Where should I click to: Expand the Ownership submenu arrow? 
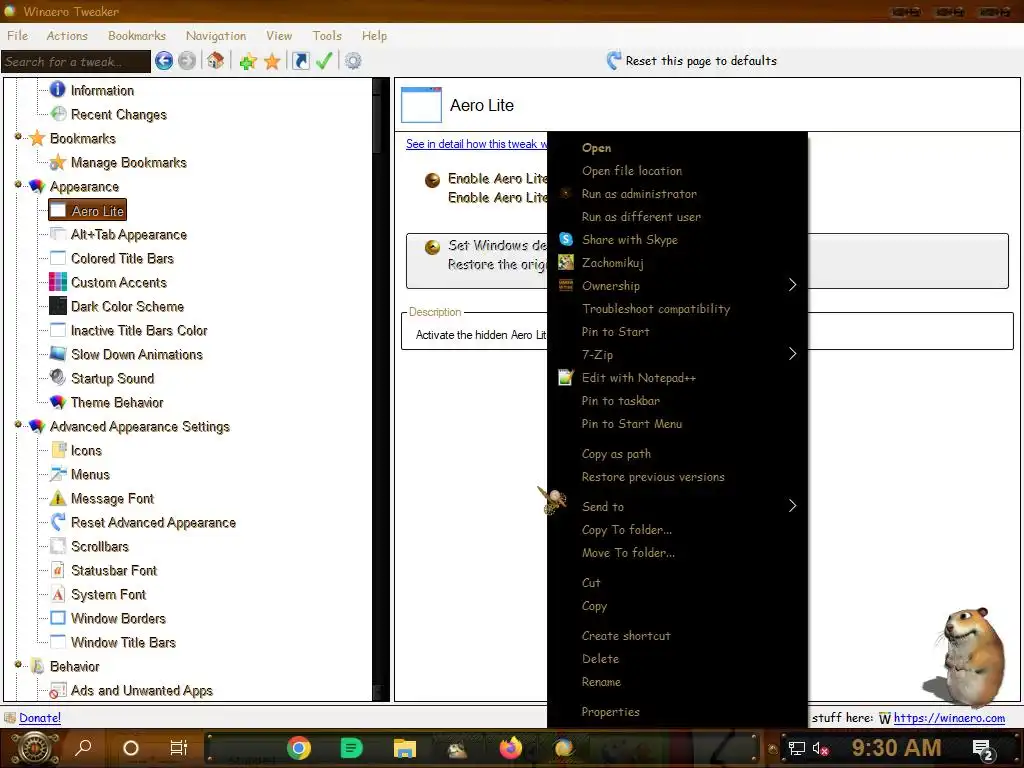click(792, 285)
